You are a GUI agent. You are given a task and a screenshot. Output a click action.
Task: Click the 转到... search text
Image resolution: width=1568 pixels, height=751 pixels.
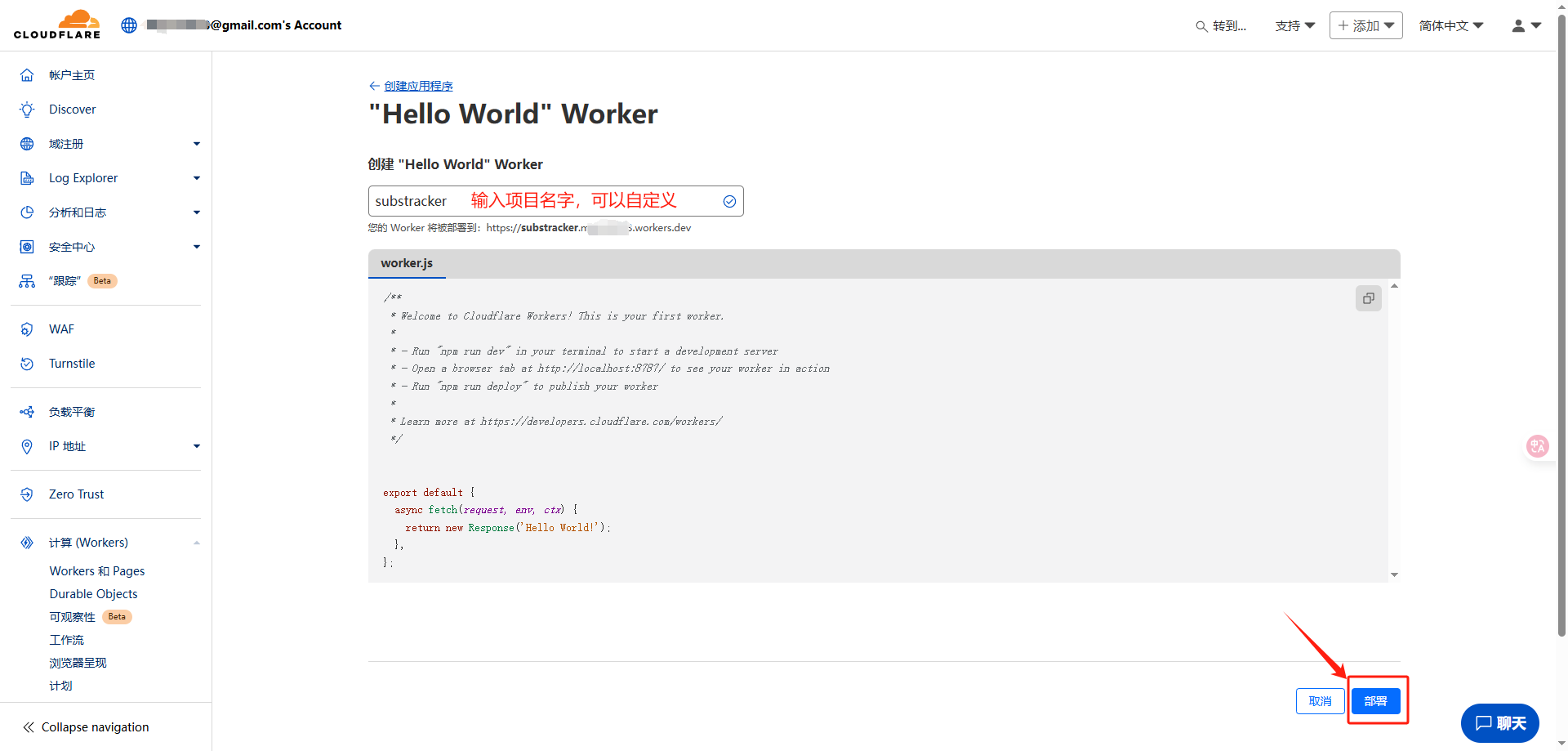1229,26
